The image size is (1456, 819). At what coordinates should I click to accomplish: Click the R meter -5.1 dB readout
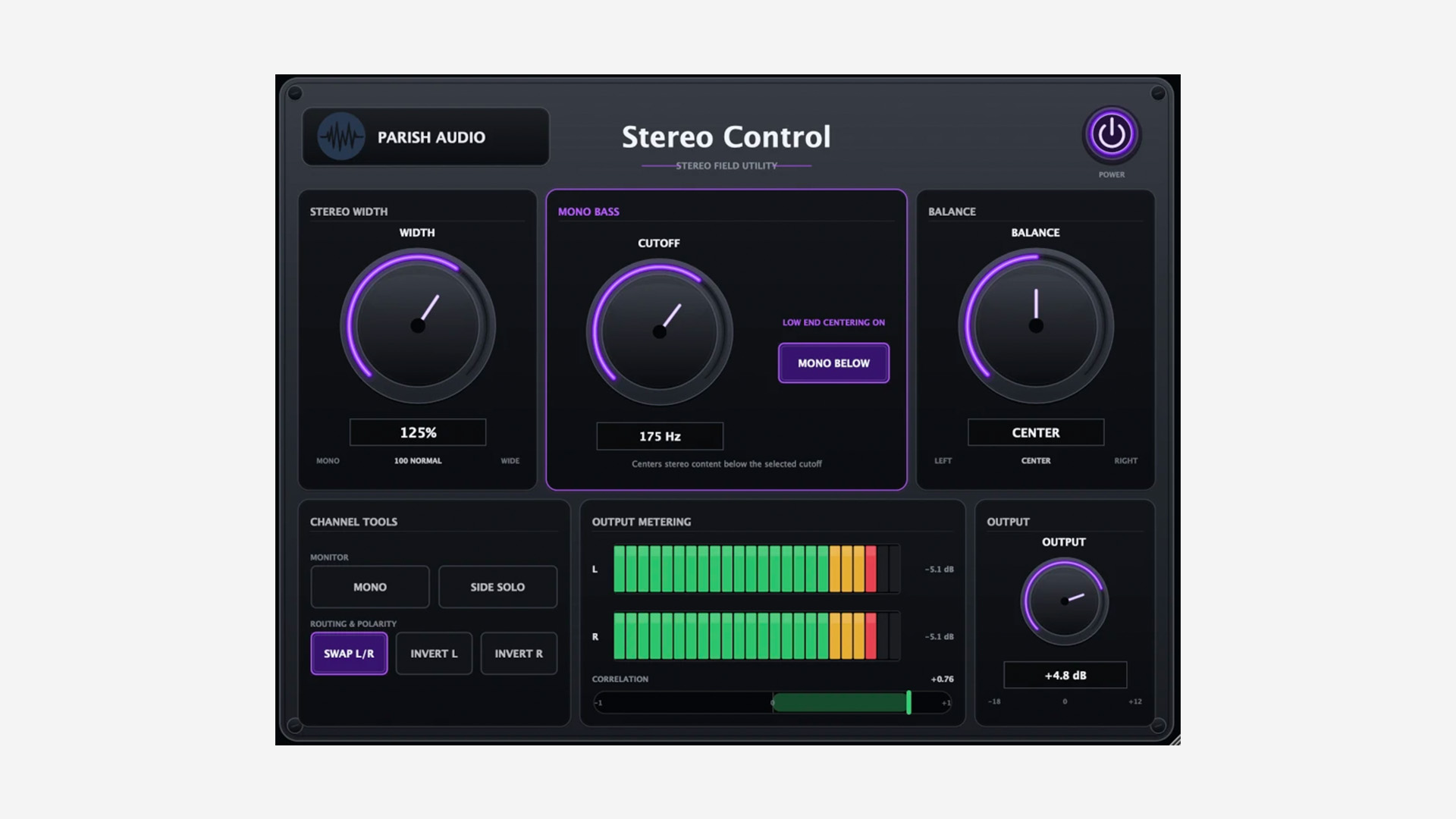tap(940, 636)
